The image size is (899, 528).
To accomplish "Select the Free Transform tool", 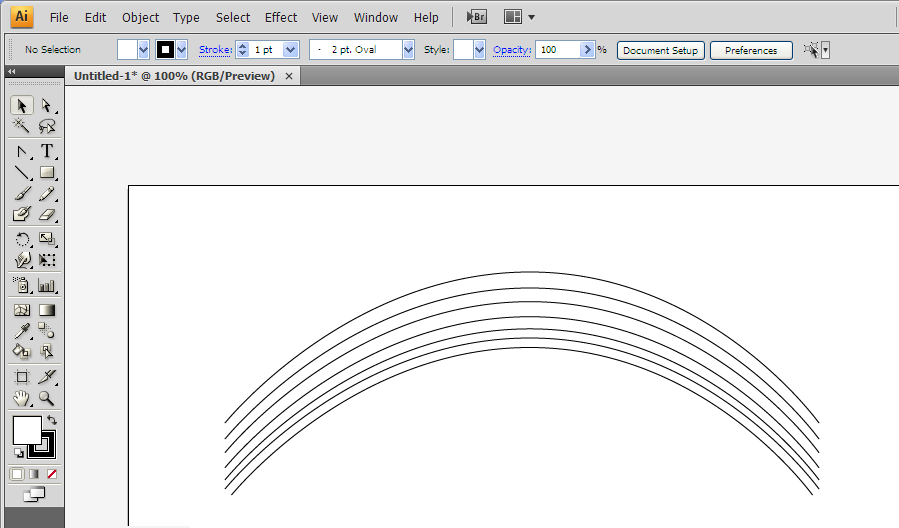I will point(46,260).
